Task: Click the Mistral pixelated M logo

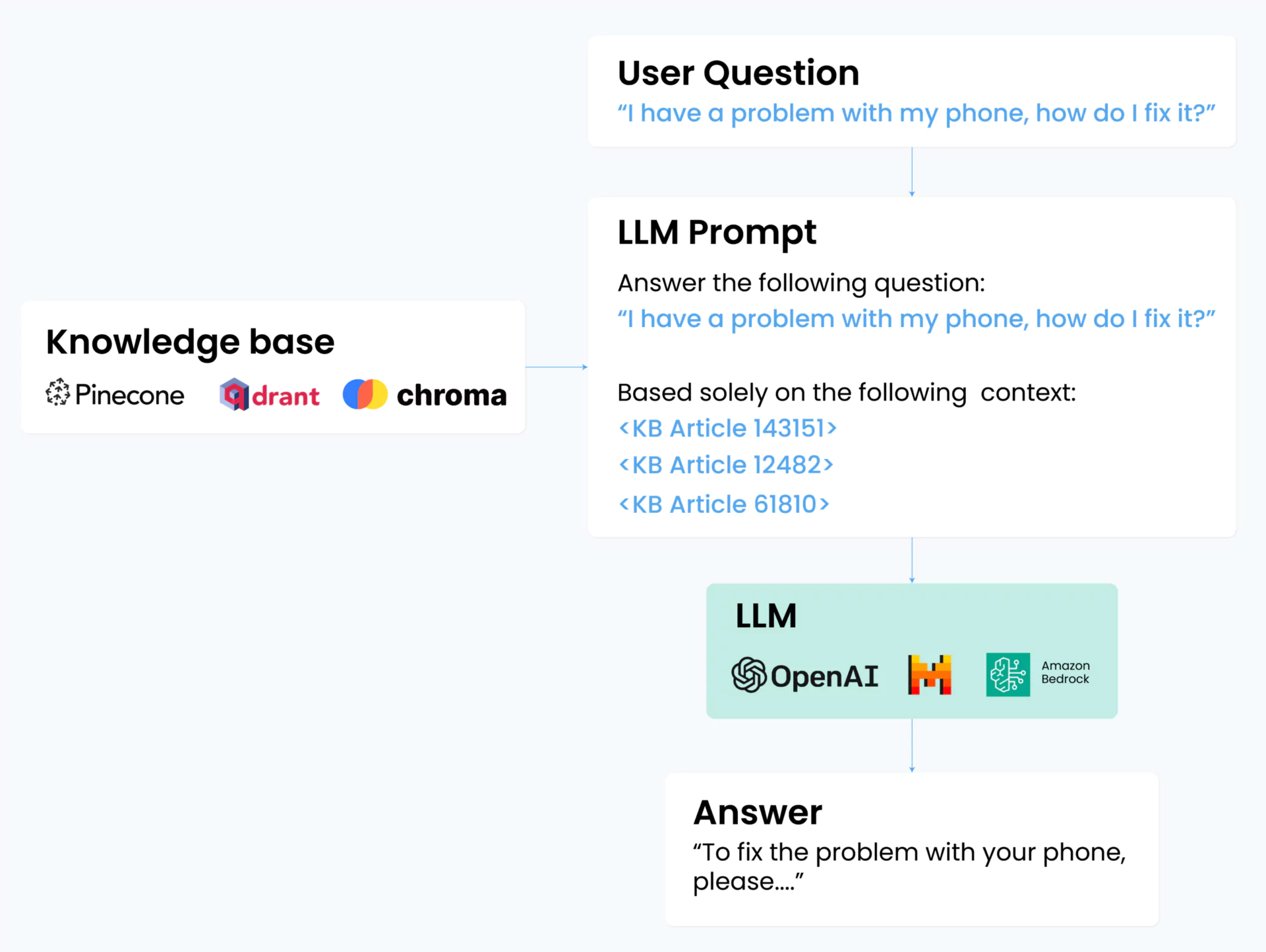Action: click(930, 674)
